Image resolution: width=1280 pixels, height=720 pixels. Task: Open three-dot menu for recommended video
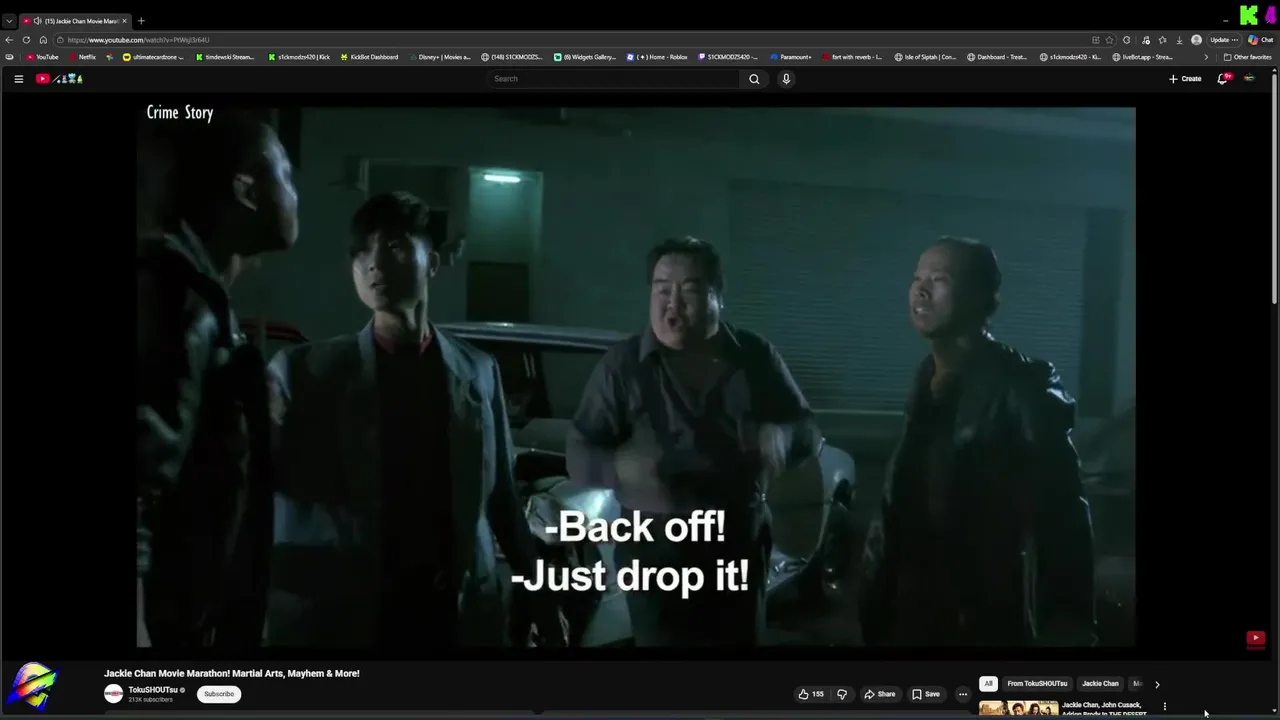click(x=1164, y=707)
